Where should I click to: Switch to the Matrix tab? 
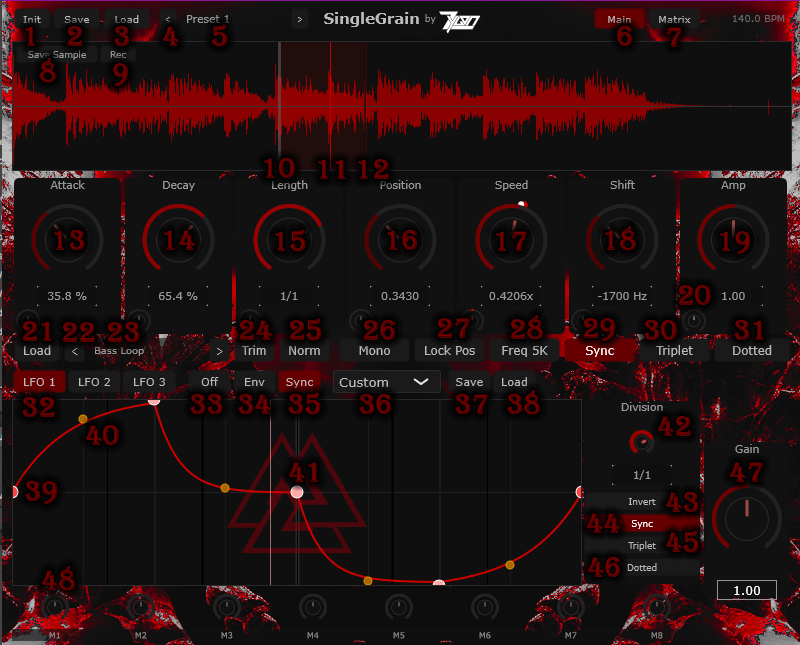pyautogui.click(x=675, y=19)
